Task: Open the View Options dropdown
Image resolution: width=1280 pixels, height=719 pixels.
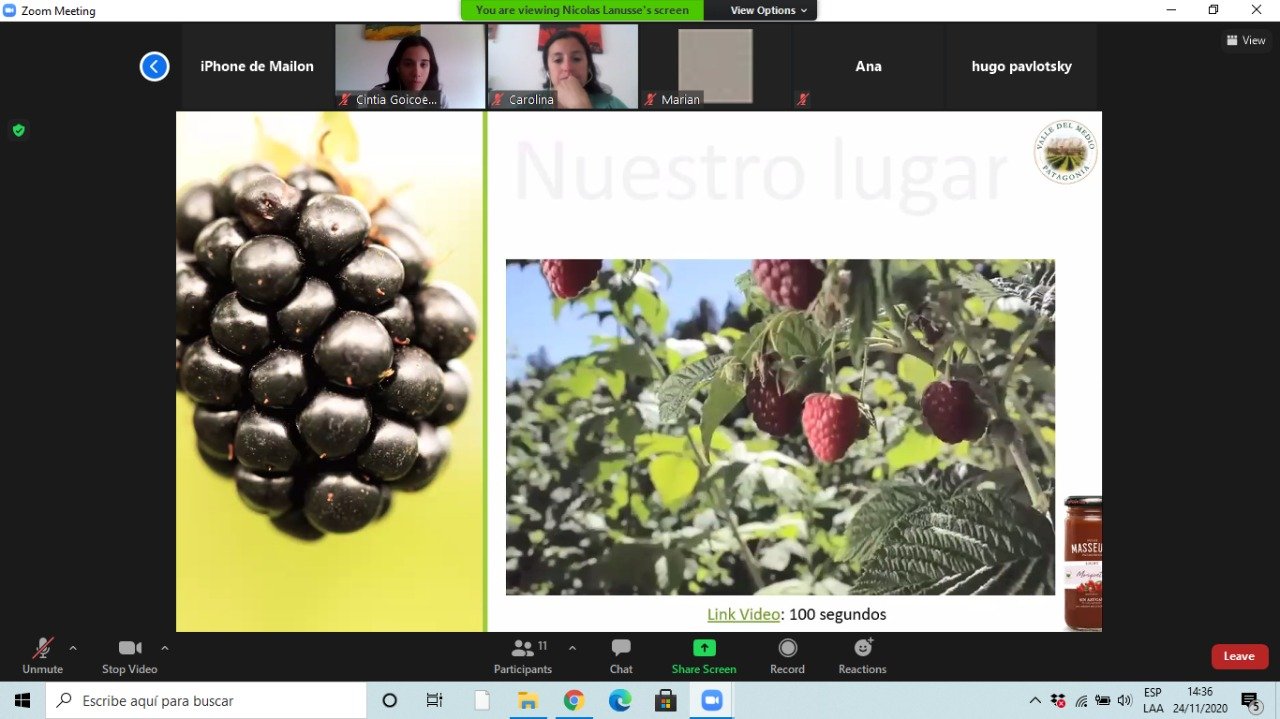Action: (768, 10)
